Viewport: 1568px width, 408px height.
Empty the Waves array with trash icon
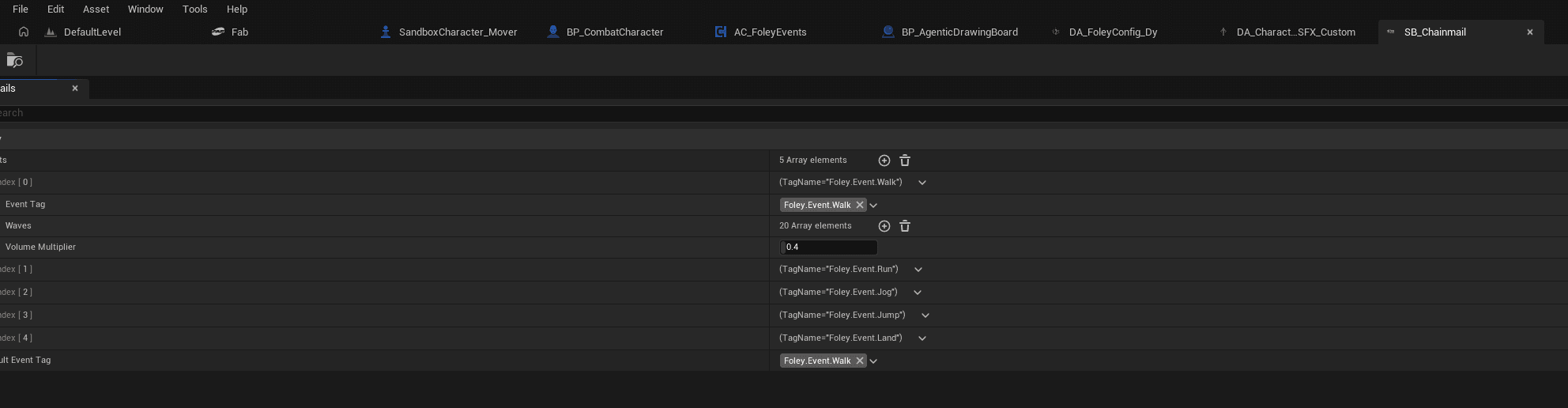pyautogui.click(x=905, y=226)
